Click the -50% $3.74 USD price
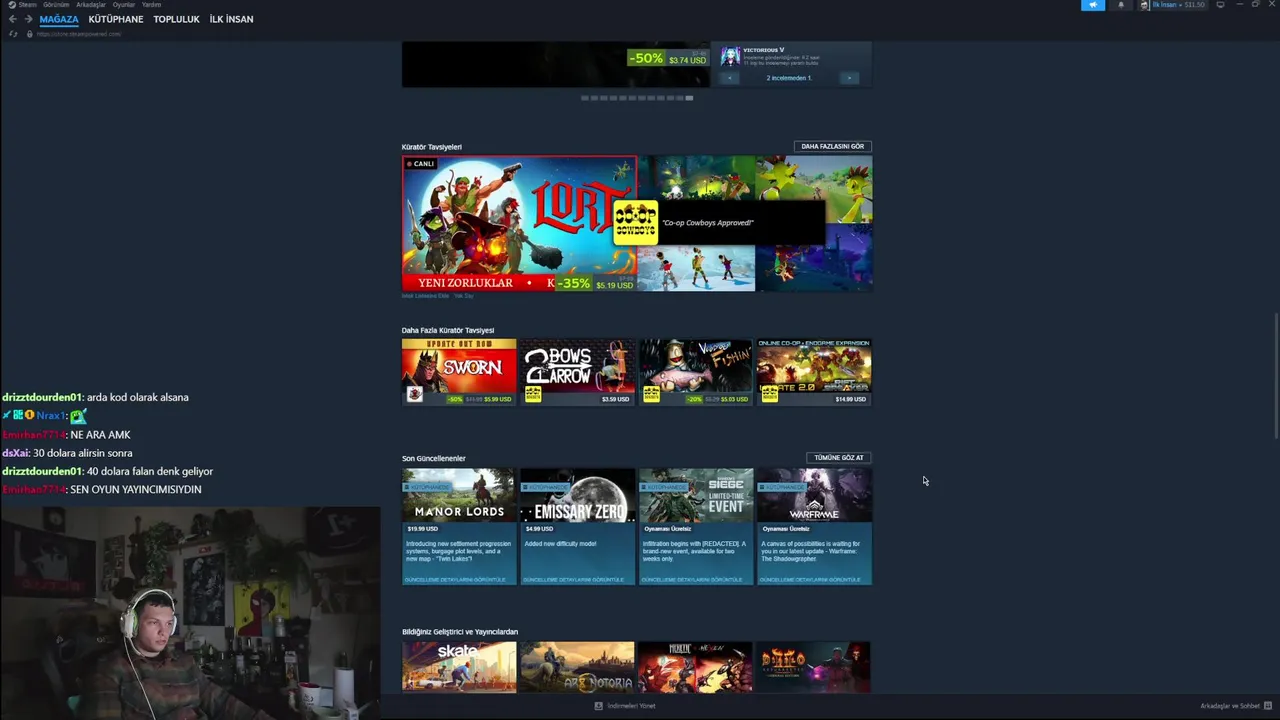Screen dimensions: 1280x720 (x=668, y=58)
